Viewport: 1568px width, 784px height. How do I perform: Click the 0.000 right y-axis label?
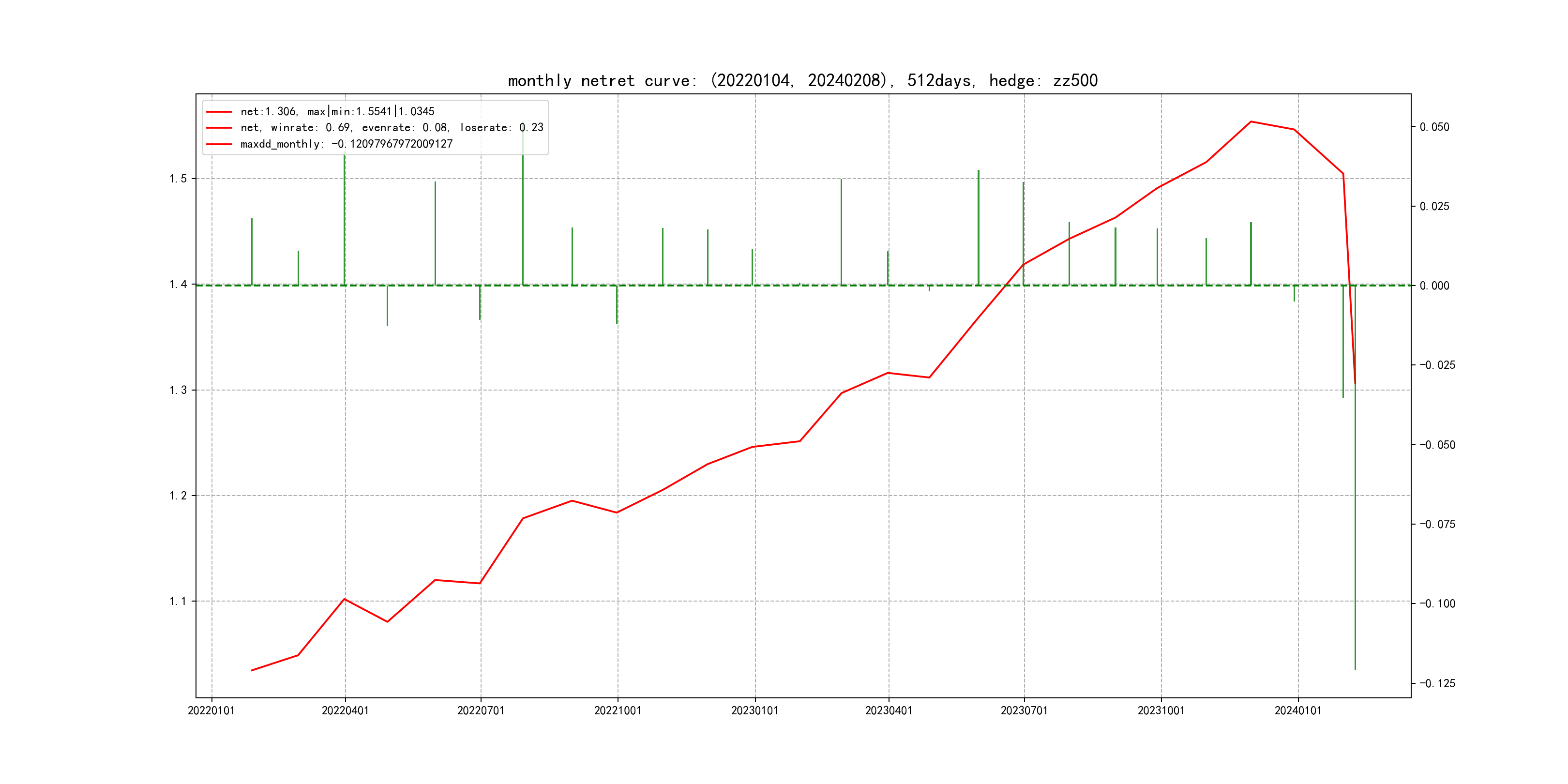(1434, 286)
